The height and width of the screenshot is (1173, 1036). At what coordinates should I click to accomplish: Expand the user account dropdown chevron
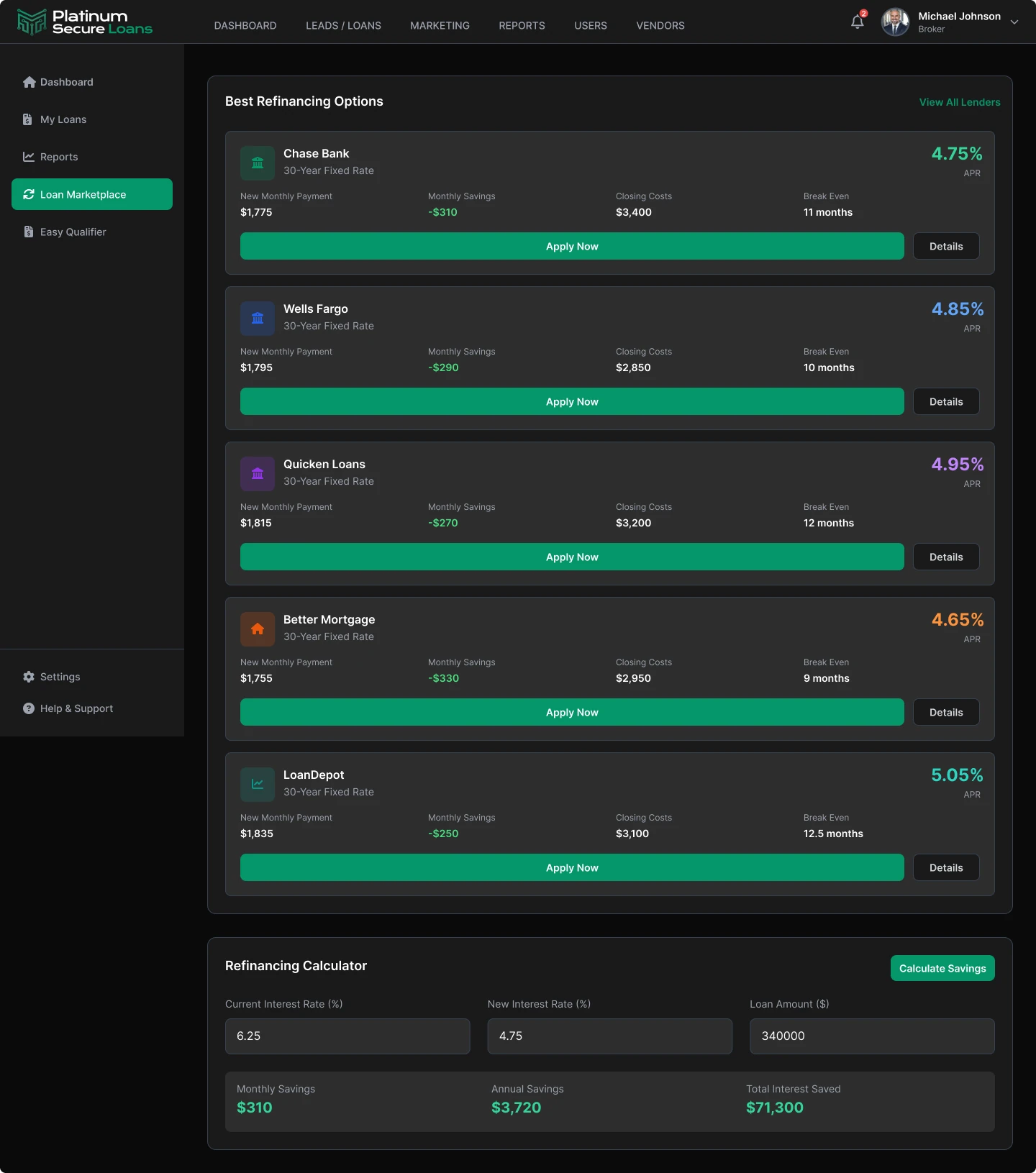click(x=1014, y=22)
